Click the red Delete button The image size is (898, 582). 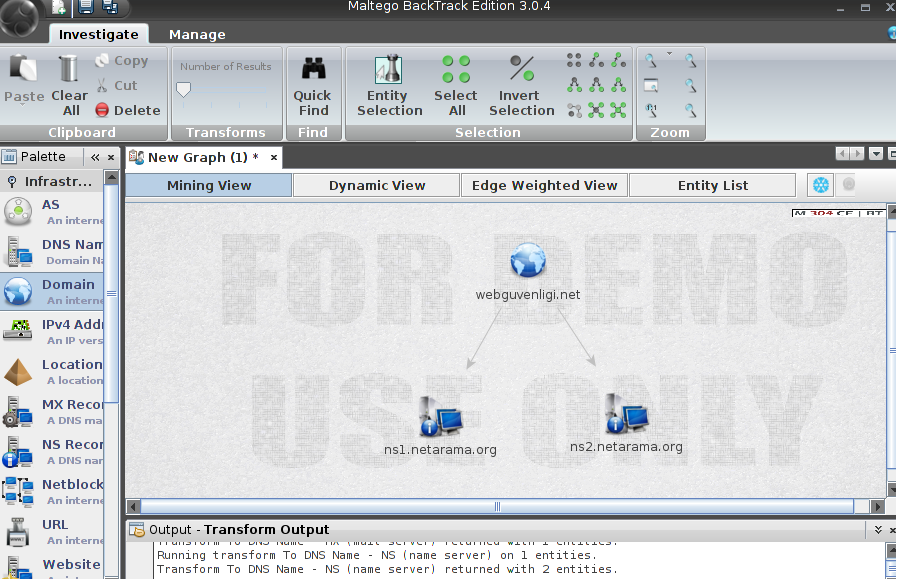[128, 110]
